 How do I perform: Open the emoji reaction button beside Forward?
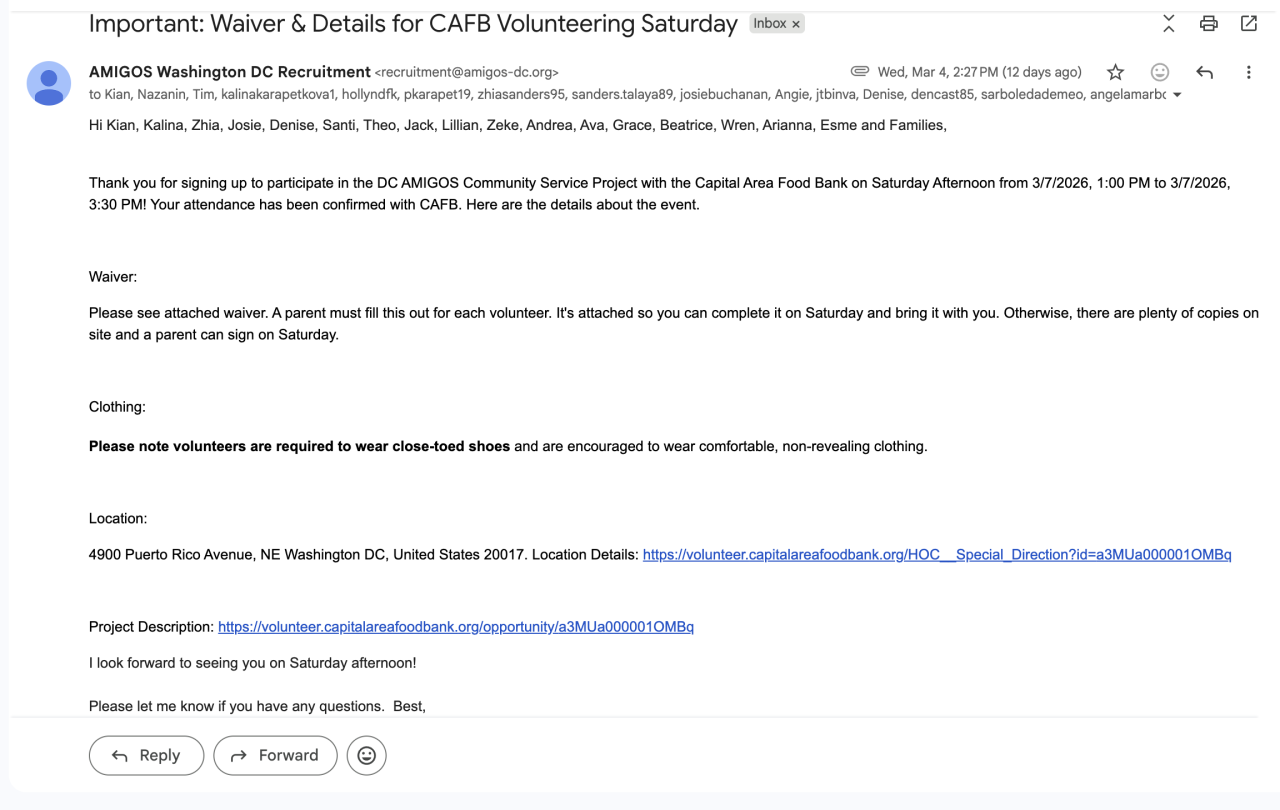[366, 755]
